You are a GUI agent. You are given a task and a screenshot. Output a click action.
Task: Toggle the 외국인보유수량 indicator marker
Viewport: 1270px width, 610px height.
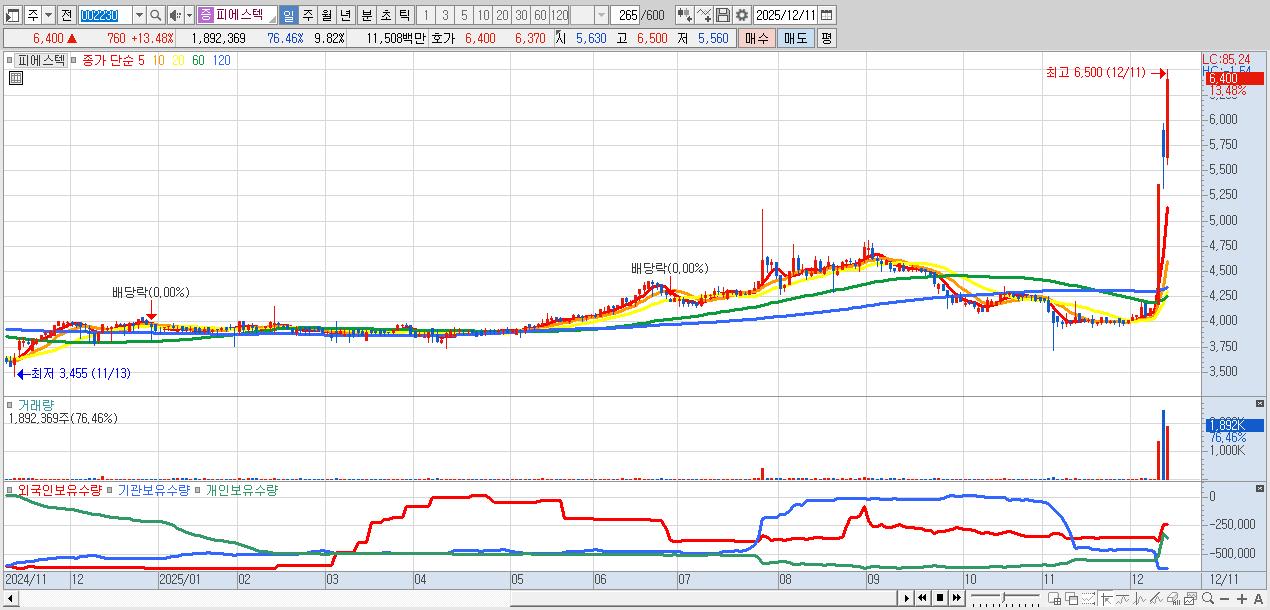click(x=10, y=491)
